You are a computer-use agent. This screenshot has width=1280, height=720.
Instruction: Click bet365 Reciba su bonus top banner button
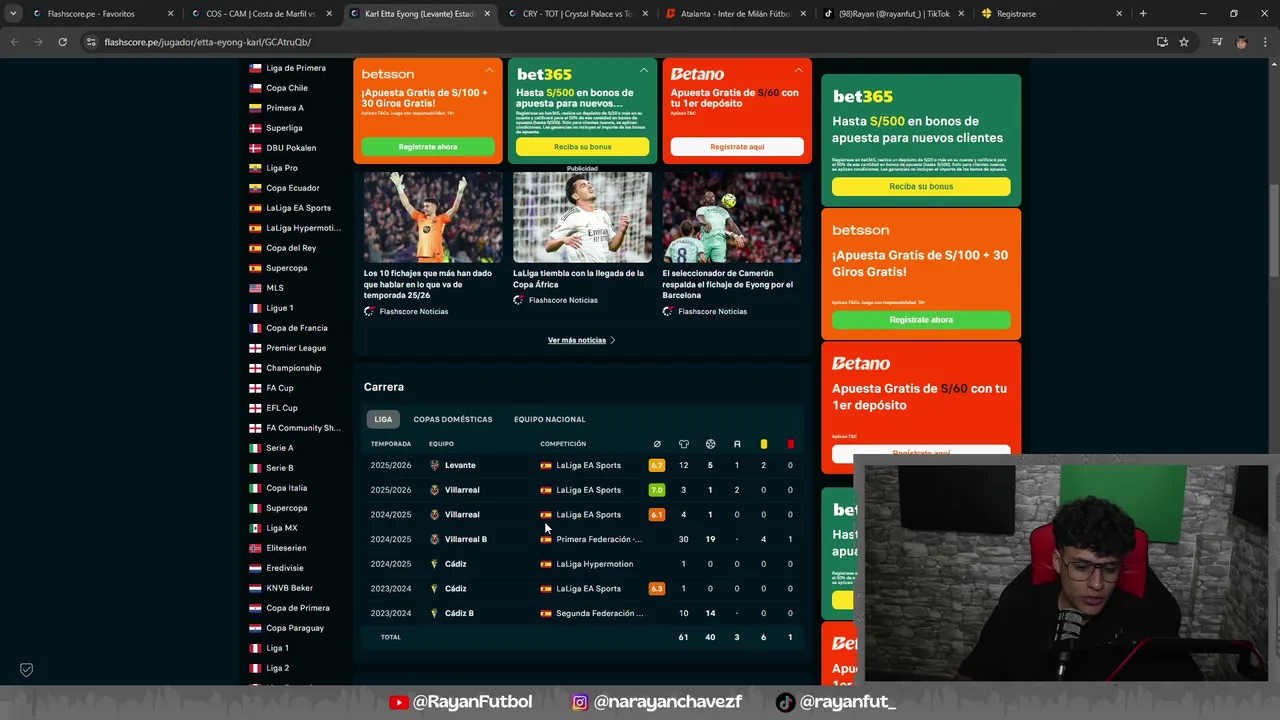[582, 147]
